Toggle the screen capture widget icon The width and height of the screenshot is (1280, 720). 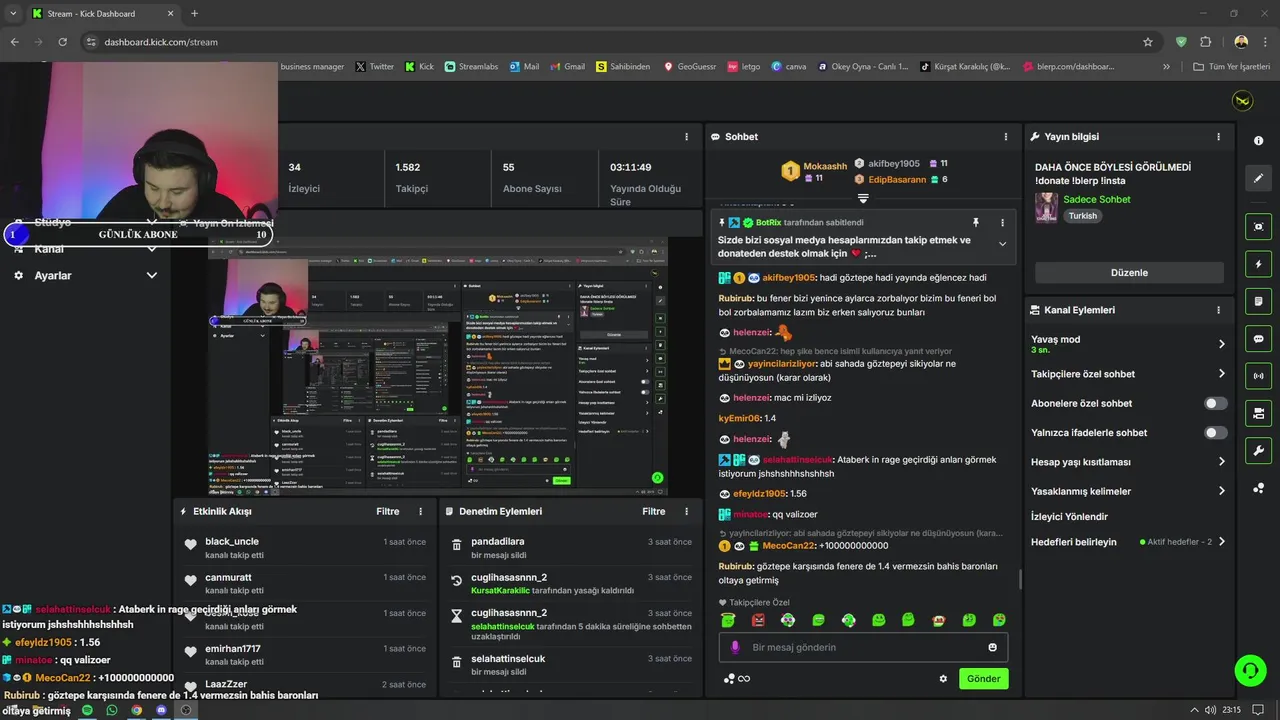point(1258,227)
